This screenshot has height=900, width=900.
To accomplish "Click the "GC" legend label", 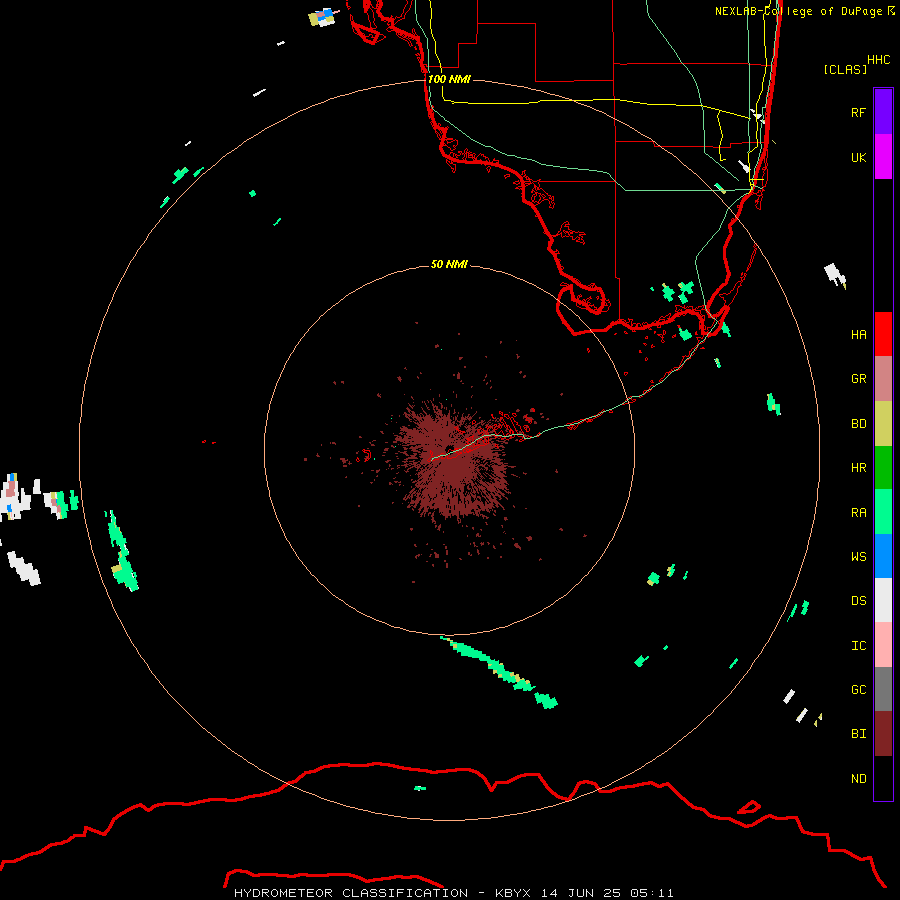I will pos(858,690).
